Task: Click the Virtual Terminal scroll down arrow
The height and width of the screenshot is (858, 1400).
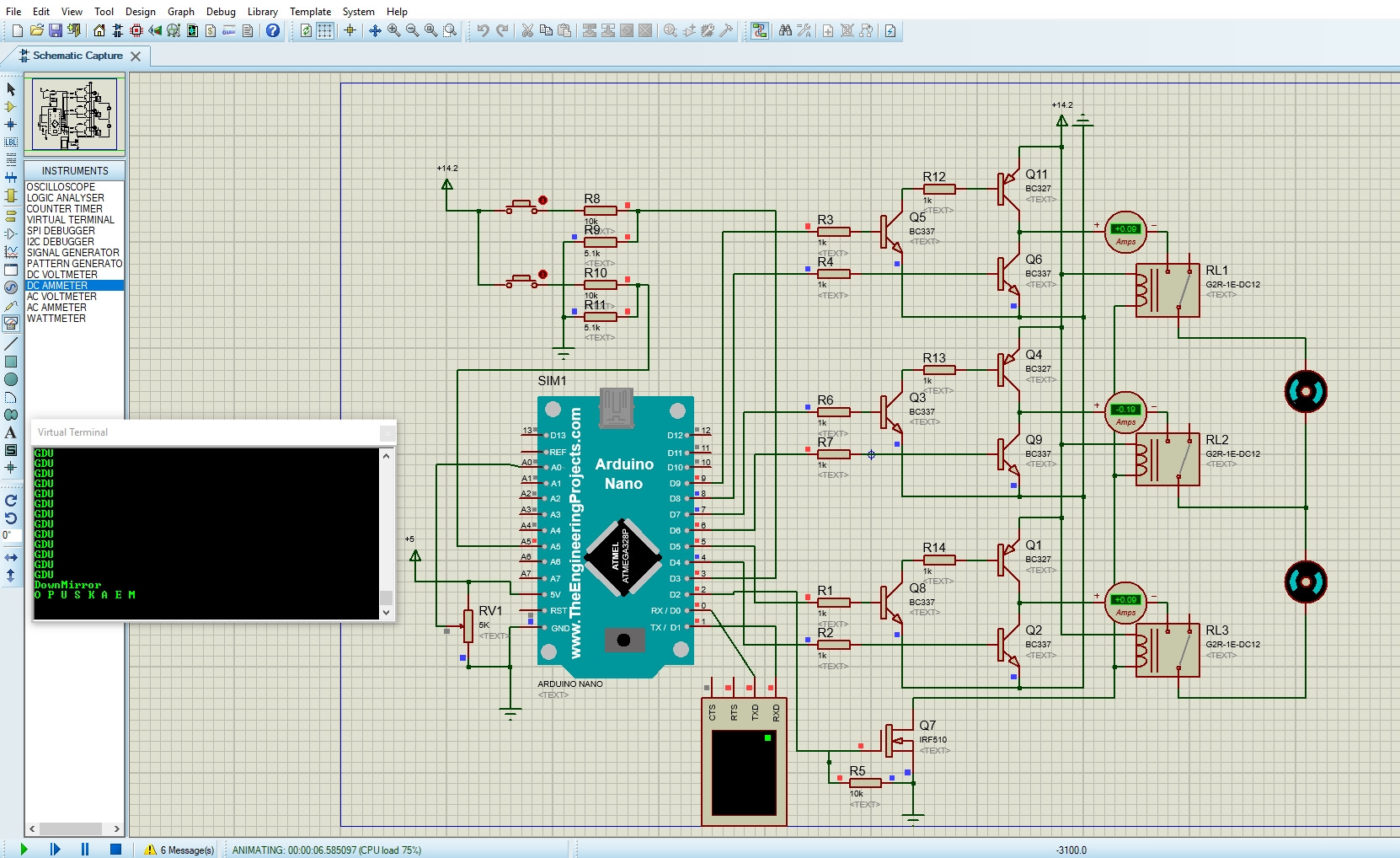Action: [x=387, y=613]
